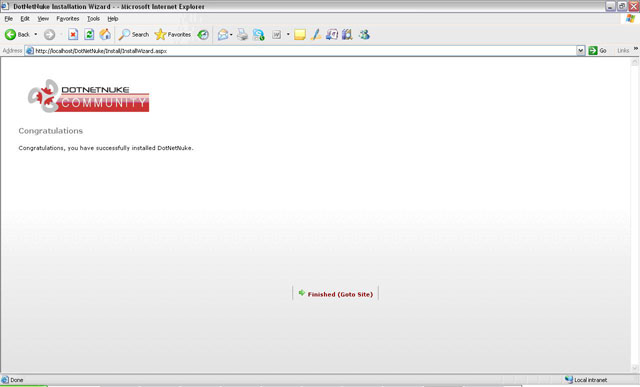Click the Done status bar page icon

click(x=5, y=380)
